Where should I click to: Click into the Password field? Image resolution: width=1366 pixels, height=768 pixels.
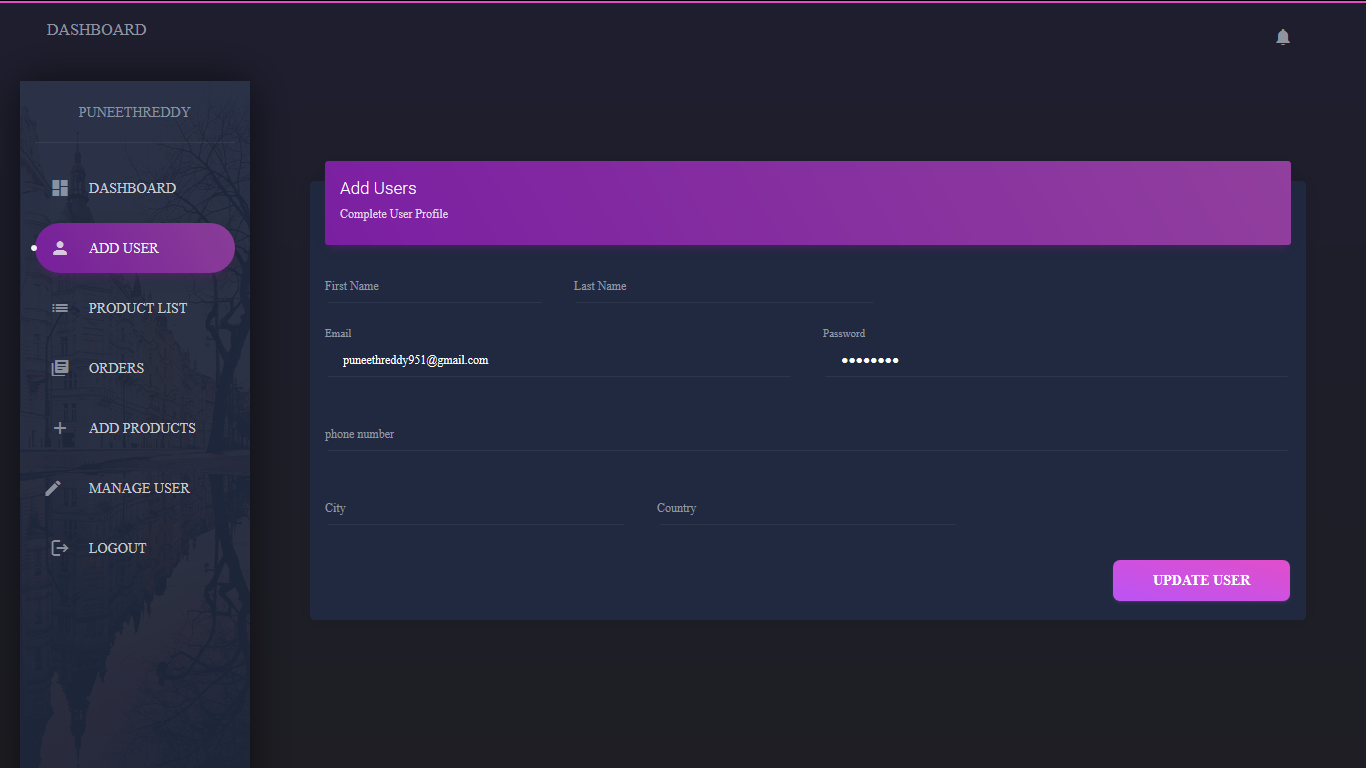tap(1055, 360)
